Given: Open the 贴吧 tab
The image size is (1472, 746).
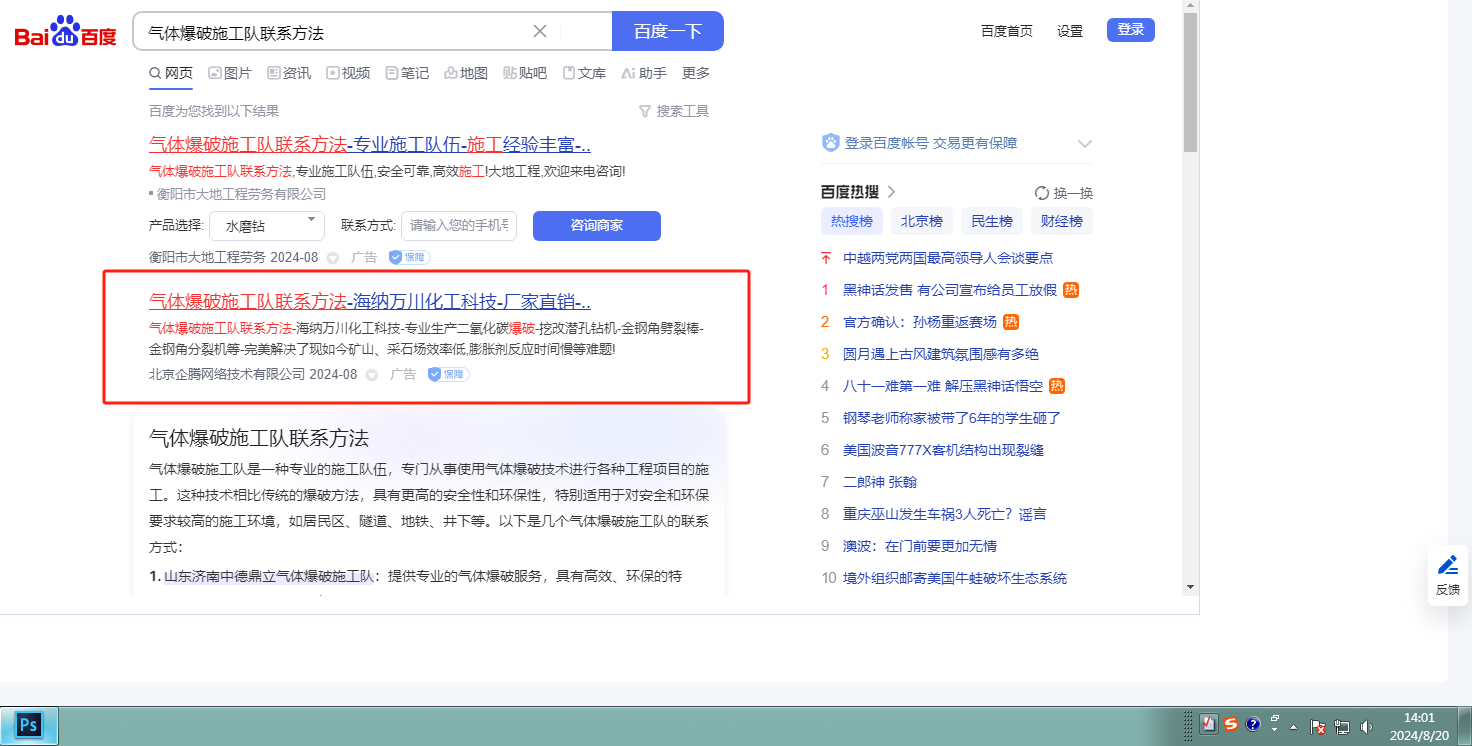Looking at the screenshot, I should (x=525, y=73).
